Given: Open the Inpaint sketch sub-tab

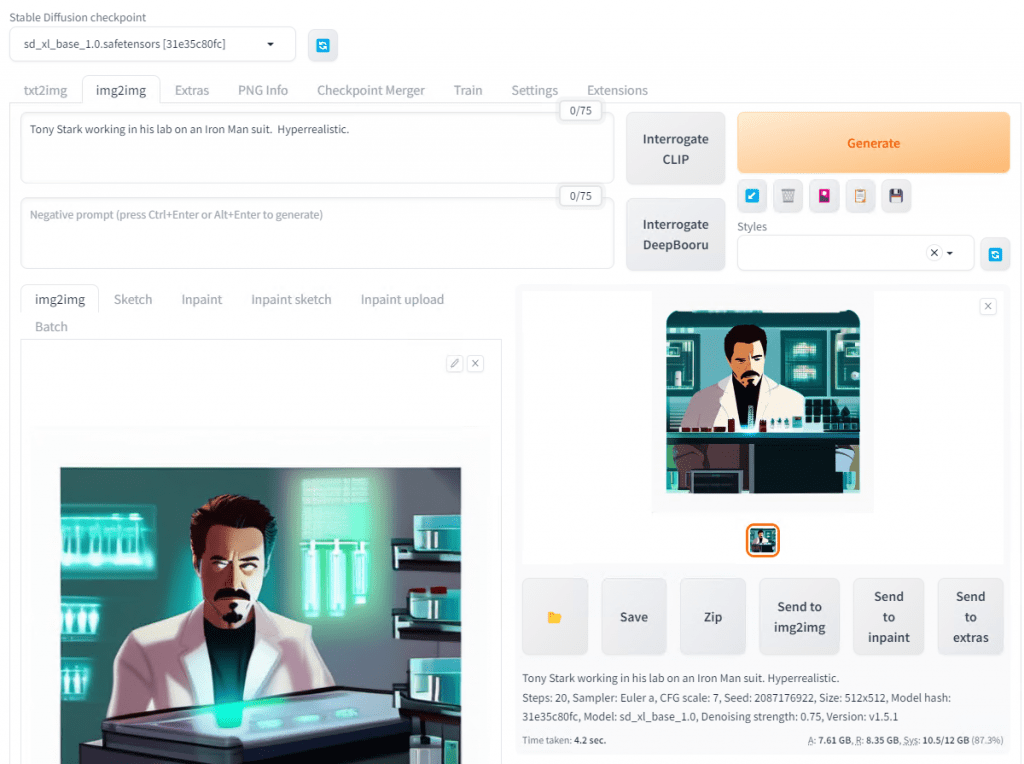Looking at the screenshot, I should coord(291,299).
